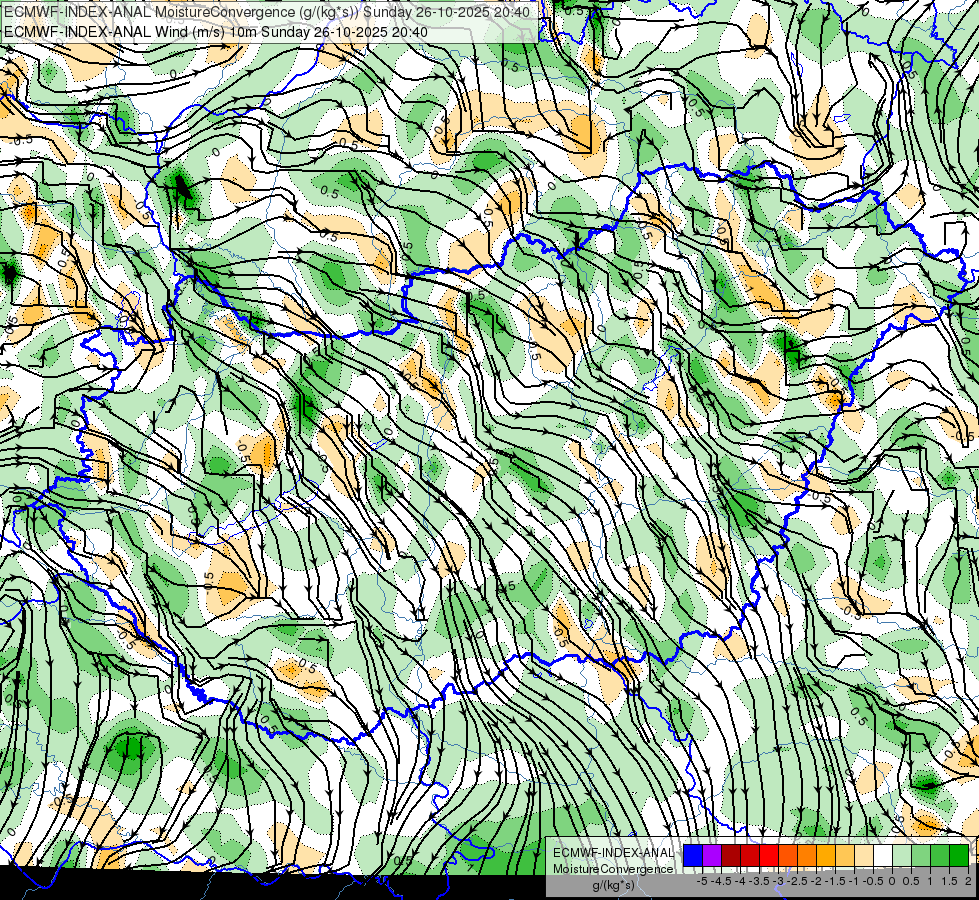Viewport: 979px width, 900px height.
Task: Click the -5 value on the legend scale
Action: coord(702,881)
